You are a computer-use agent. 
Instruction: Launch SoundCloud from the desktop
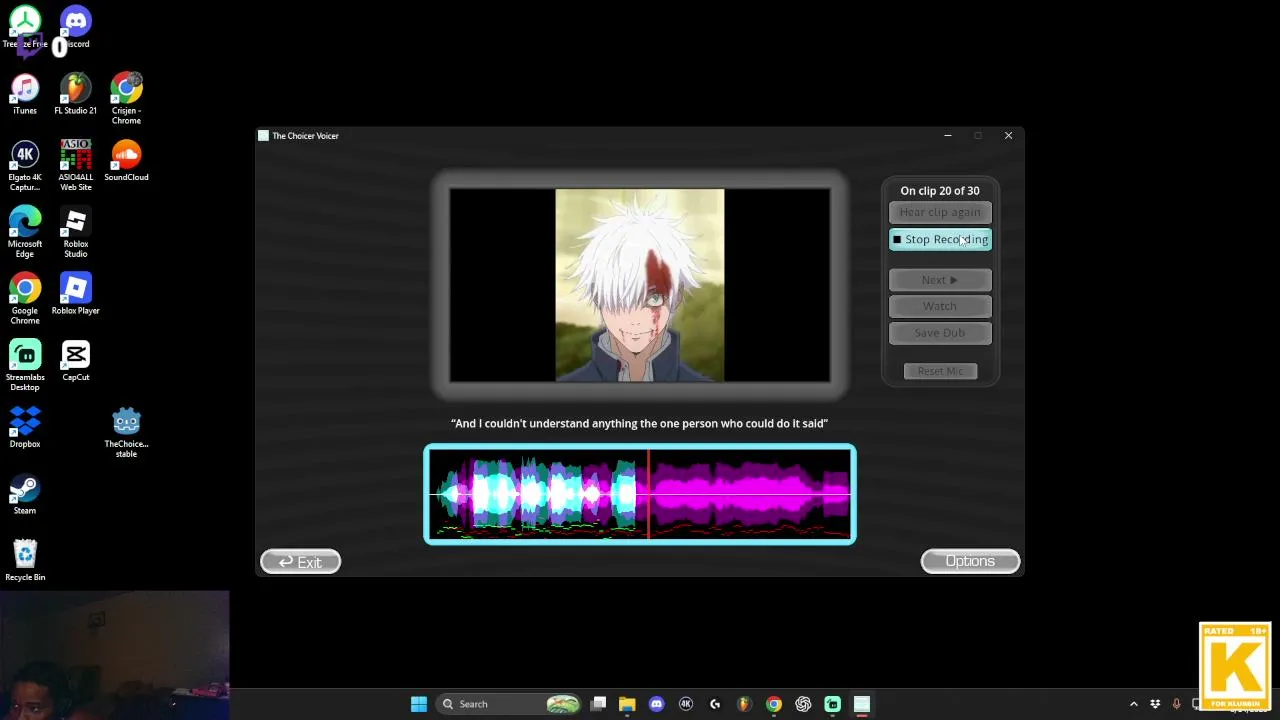pos(126,160)
